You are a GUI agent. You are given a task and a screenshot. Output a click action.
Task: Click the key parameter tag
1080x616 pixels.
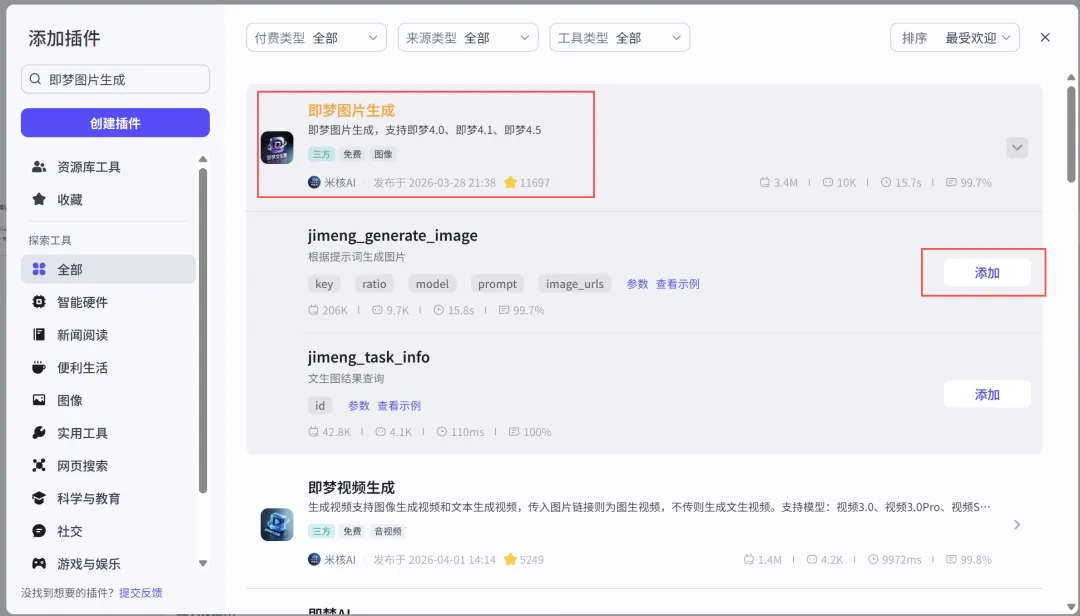324,284
